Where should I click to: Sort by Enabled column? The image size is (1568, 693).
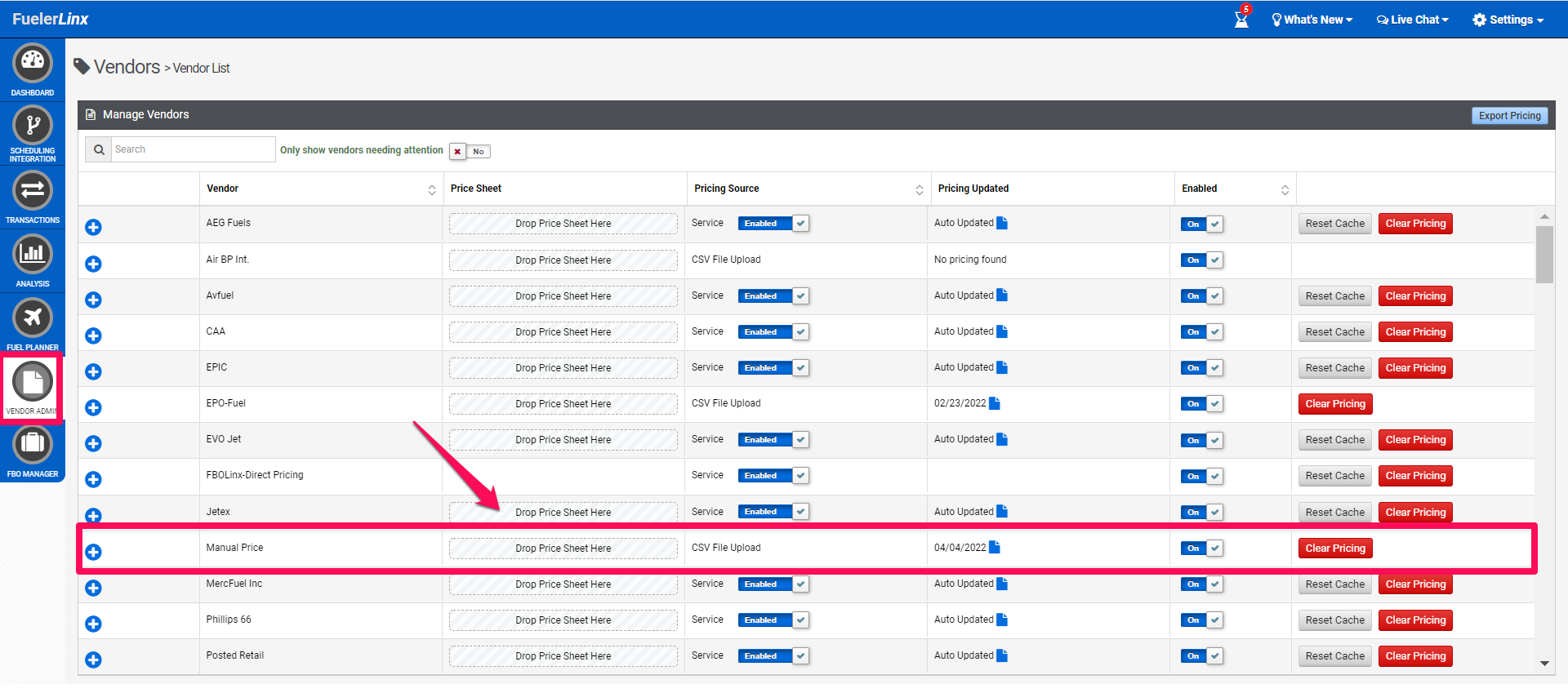pyautogui.click(x=1285, y=189)
